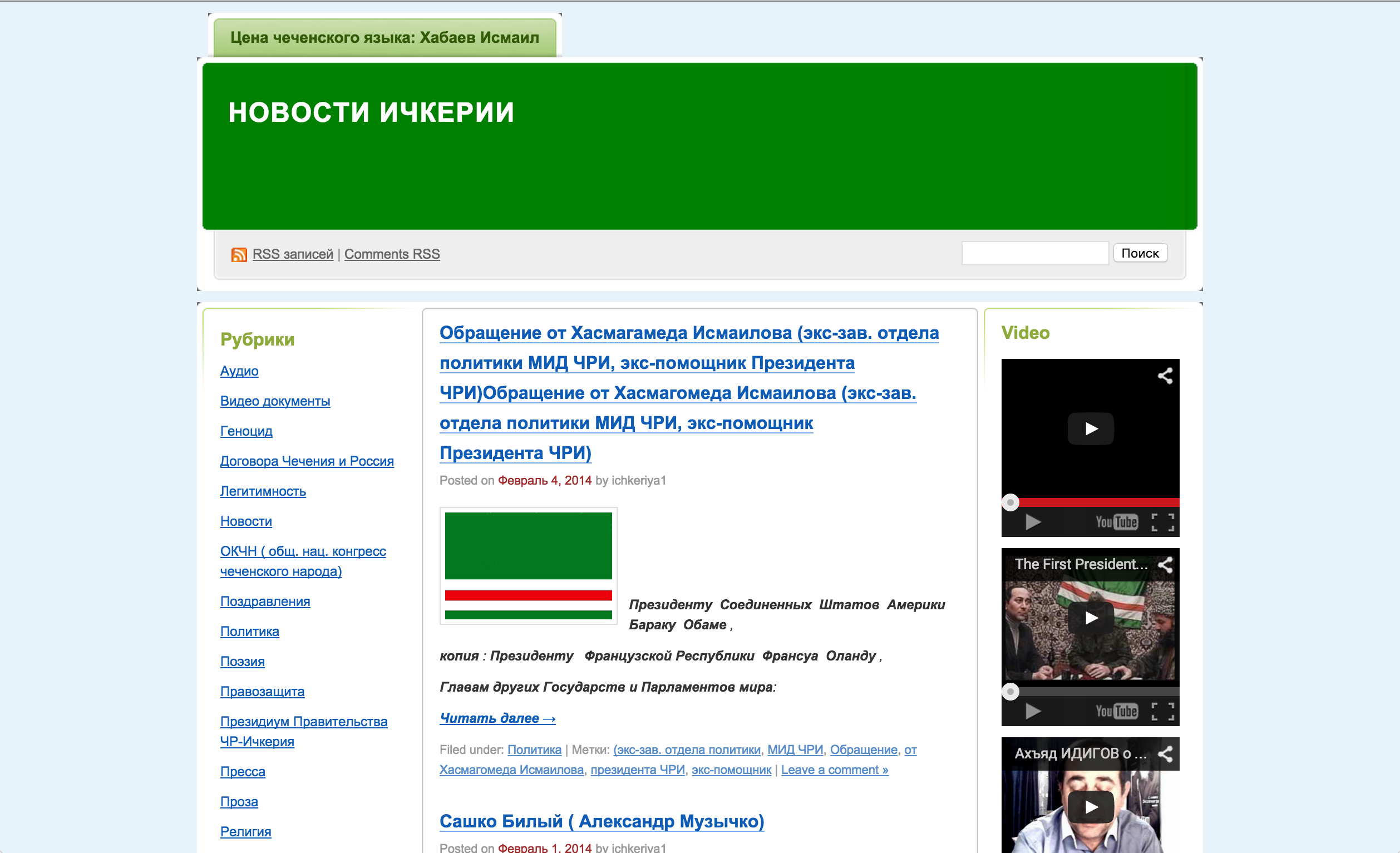Open fullscreen on first video player
This screenshot has width=1400, height=853.
tap(1162, 522)
